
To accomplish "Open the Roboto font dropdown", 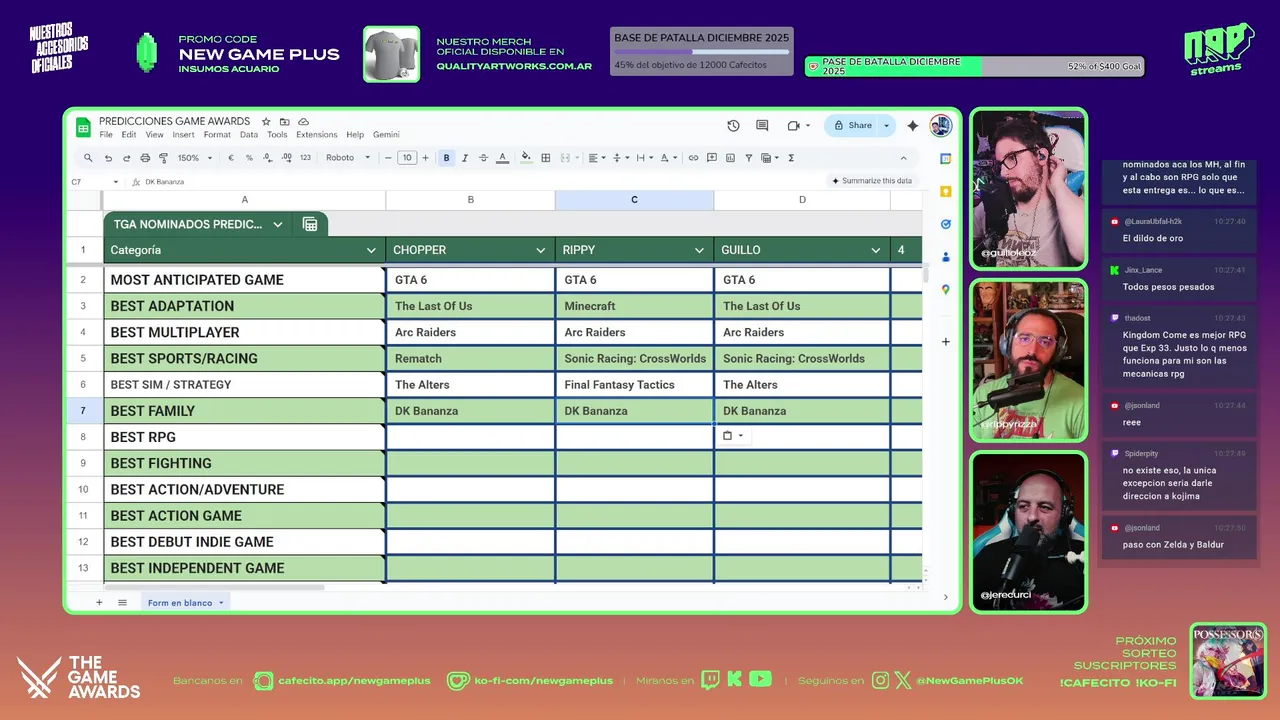I will tap(348, 158).
